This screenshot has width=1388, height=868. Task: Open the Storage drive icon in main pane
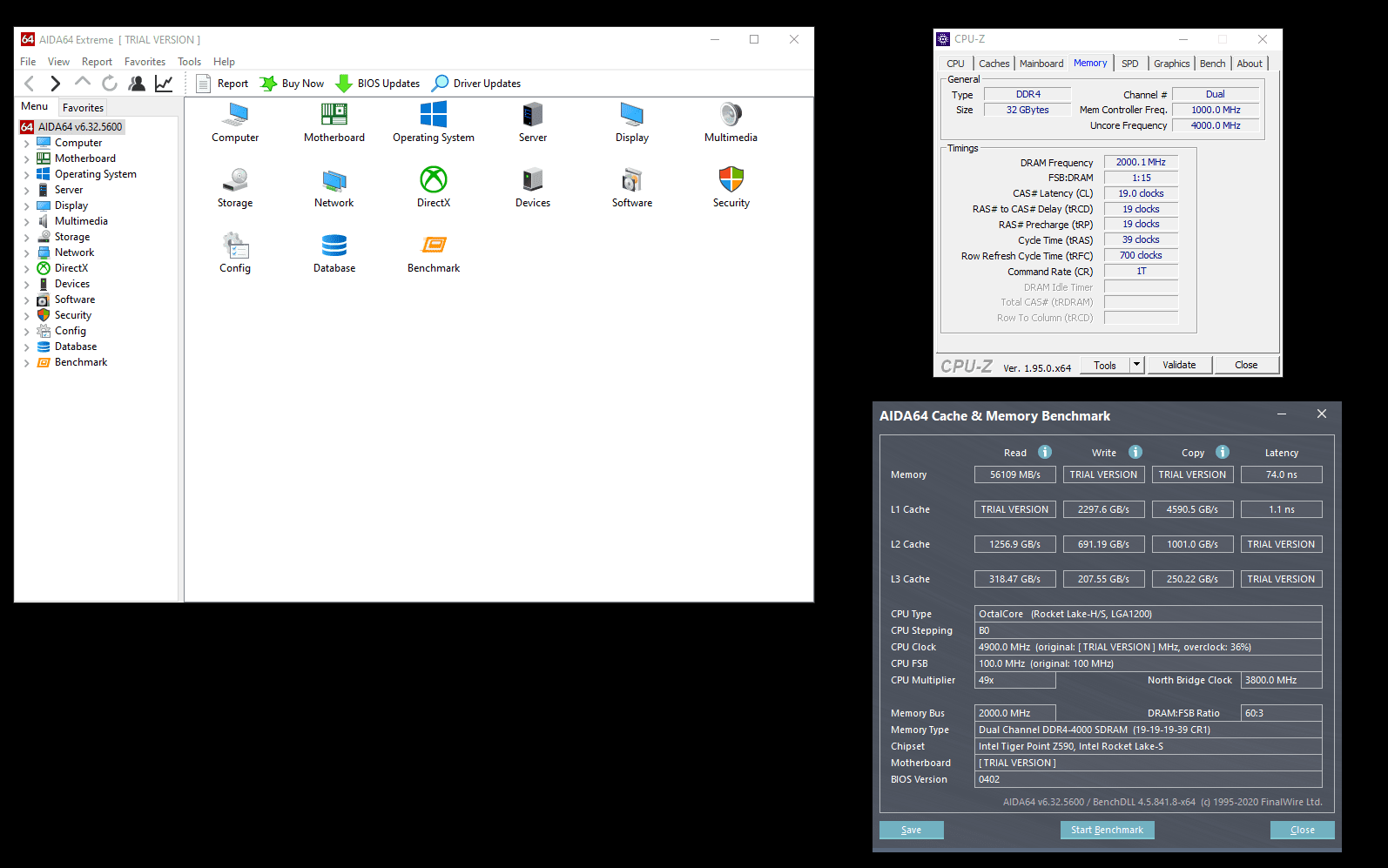pos(235,180)
